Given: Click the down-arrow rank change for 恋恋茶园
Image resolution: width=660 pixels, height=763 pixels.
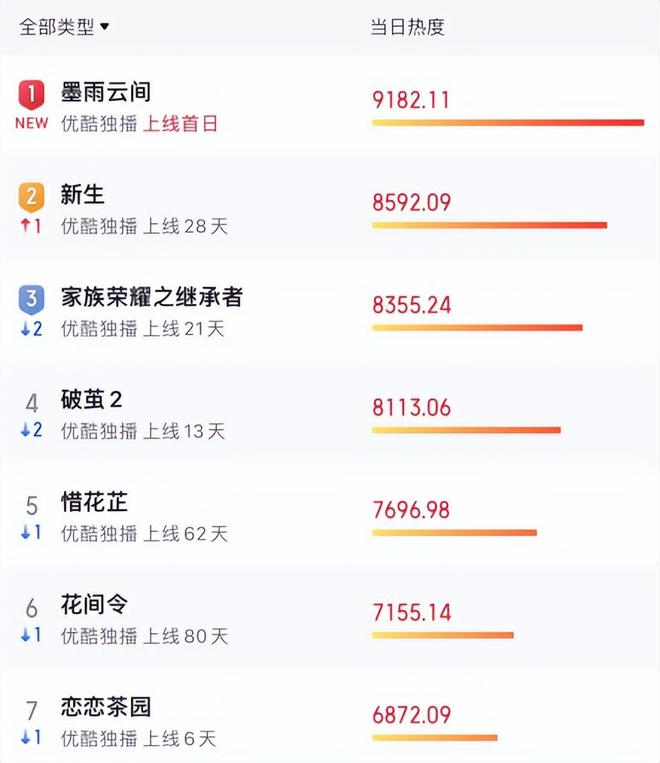Looking at the screenshot, I should tap(31, 738).
